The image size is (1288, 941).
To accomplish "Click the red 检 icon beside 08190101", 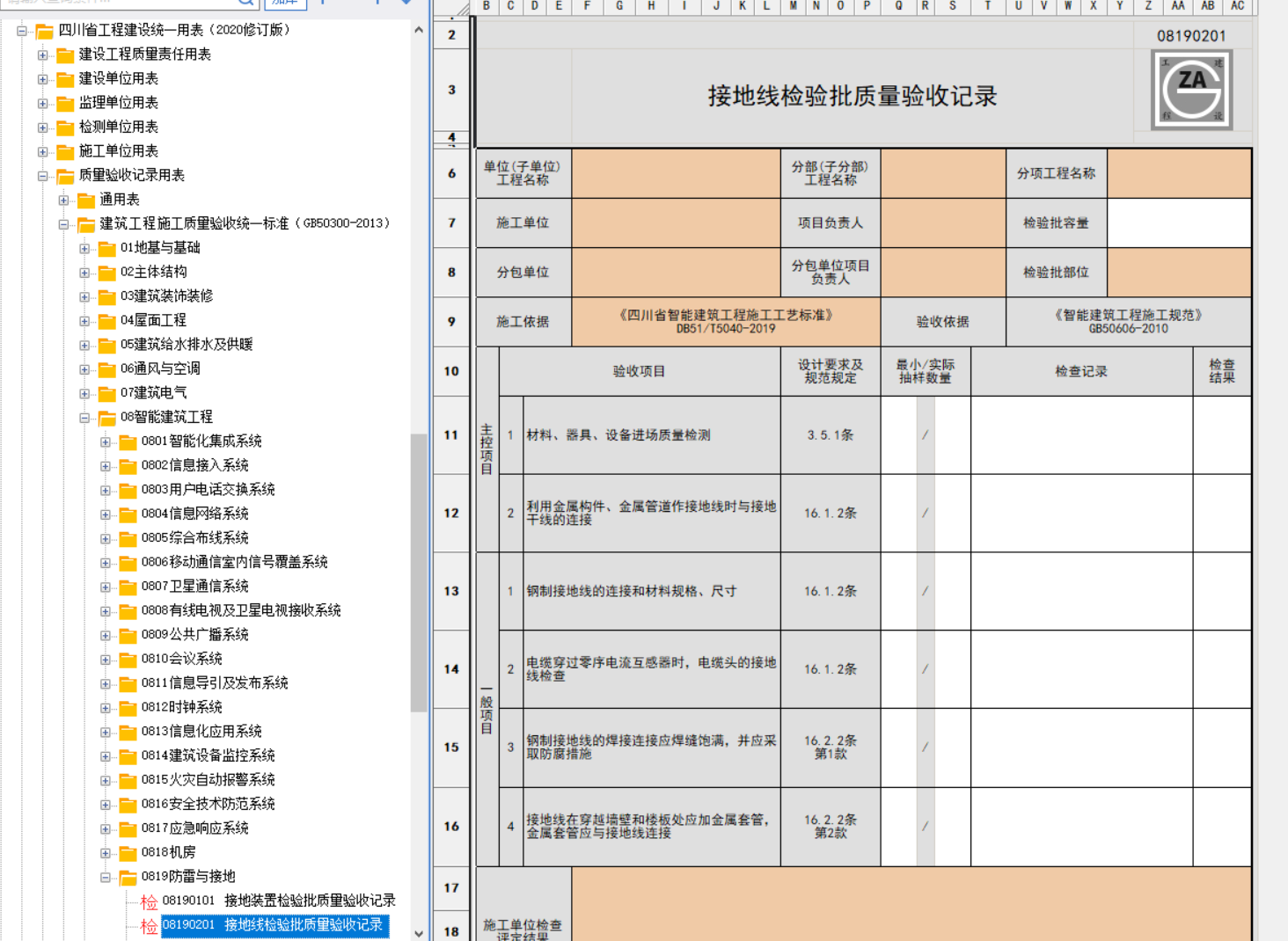I will 149,901.
